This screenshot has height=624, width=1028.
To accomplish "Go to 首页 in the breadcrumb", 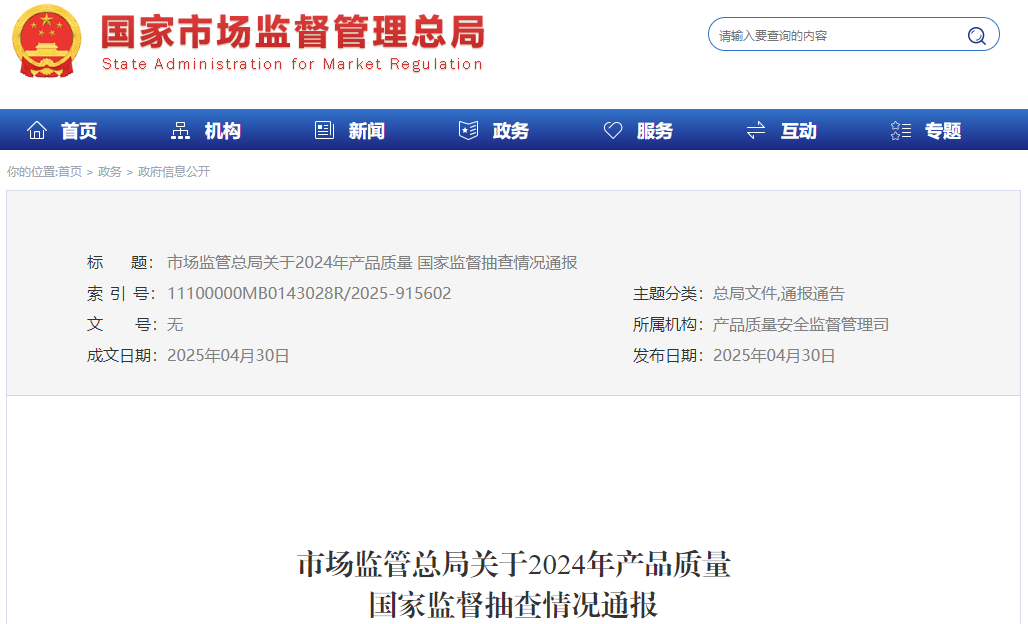I will coord(70,172).
